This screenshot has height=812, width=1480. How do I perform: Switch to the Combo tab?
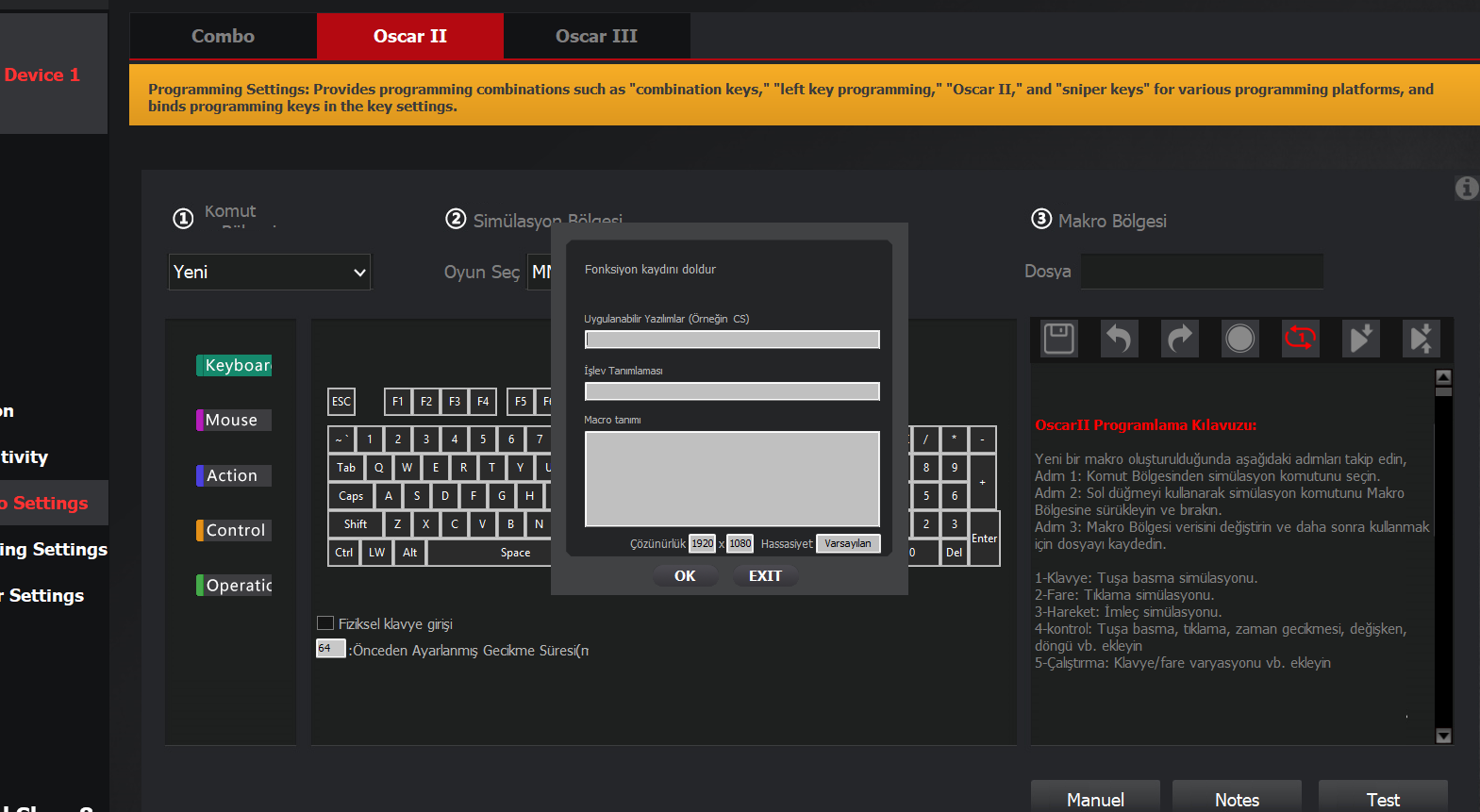[x=223, y=36]
